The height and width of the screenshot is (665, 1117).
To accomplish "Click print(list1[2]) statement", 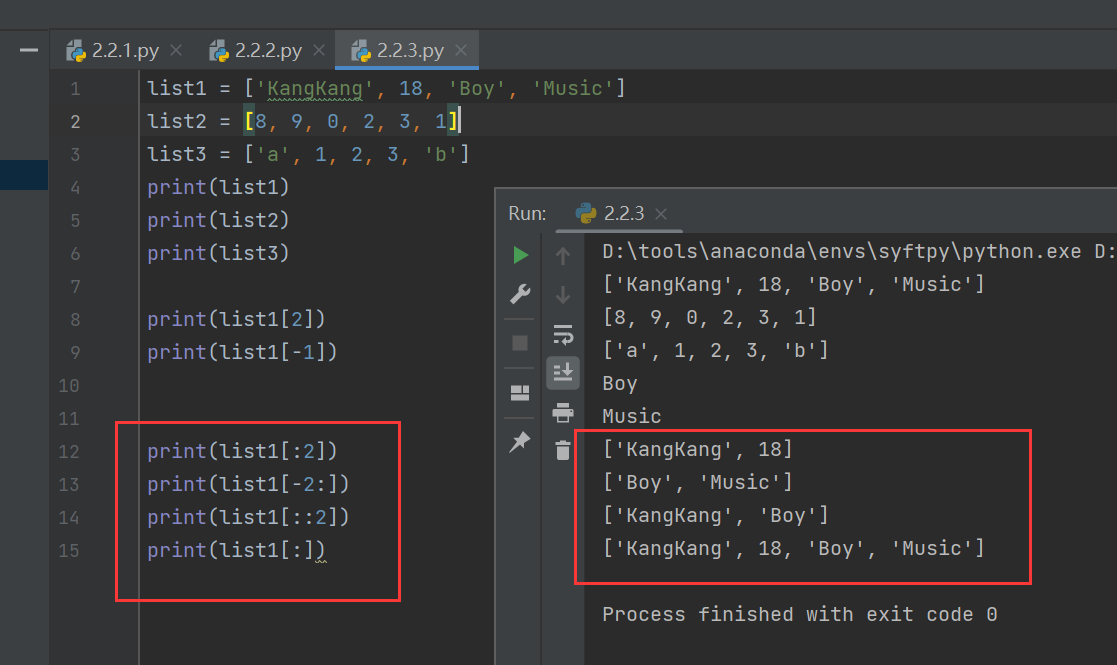I will point(236,319).
